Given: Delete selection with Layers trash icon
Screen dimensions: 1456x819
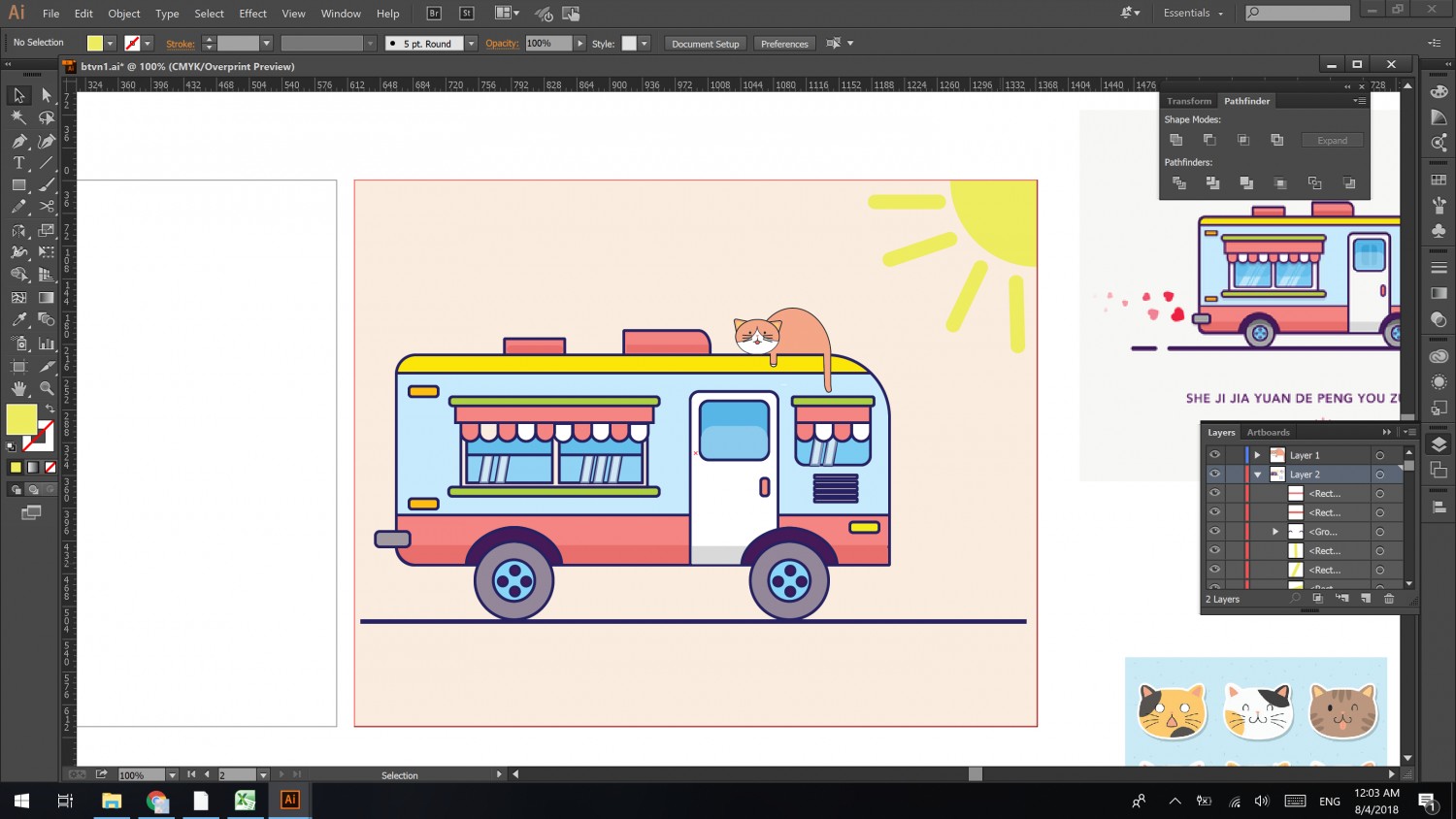Looking at the screenshot, I should [x=1389, y=599].
